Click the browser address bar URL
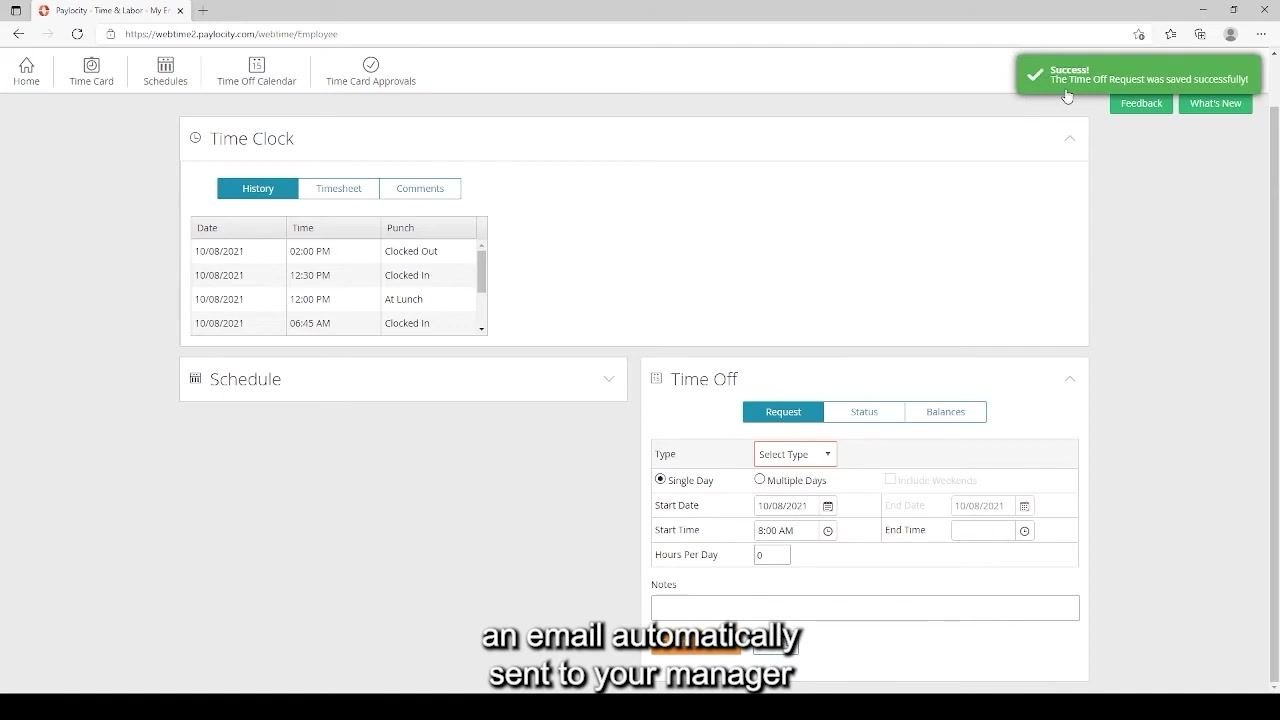The height and width of the screenshot is (720, 1280). click(231, 34)
